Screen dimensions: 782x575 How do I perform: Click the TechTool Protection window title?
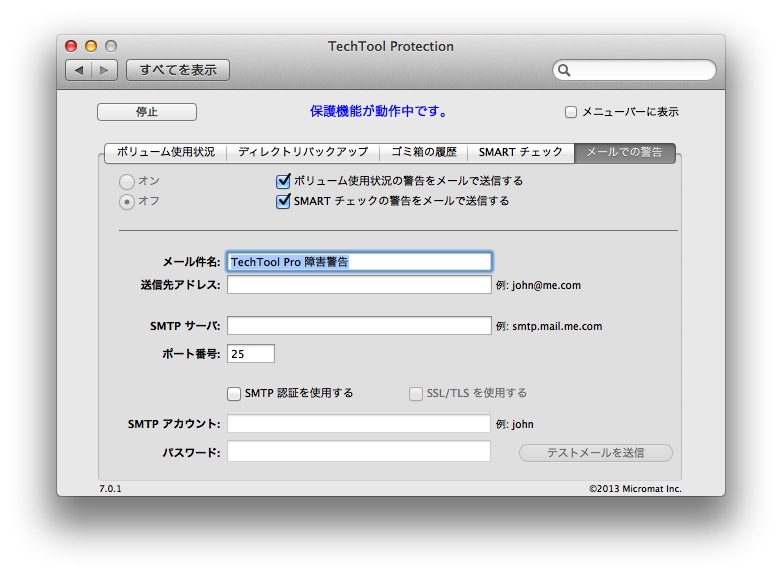[x=391, y=46]
